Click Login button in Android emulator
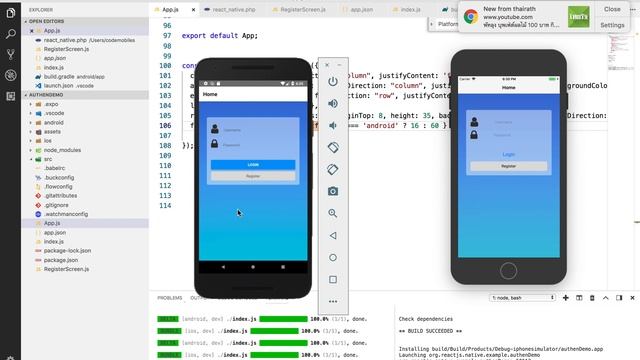 coord(253,164)
